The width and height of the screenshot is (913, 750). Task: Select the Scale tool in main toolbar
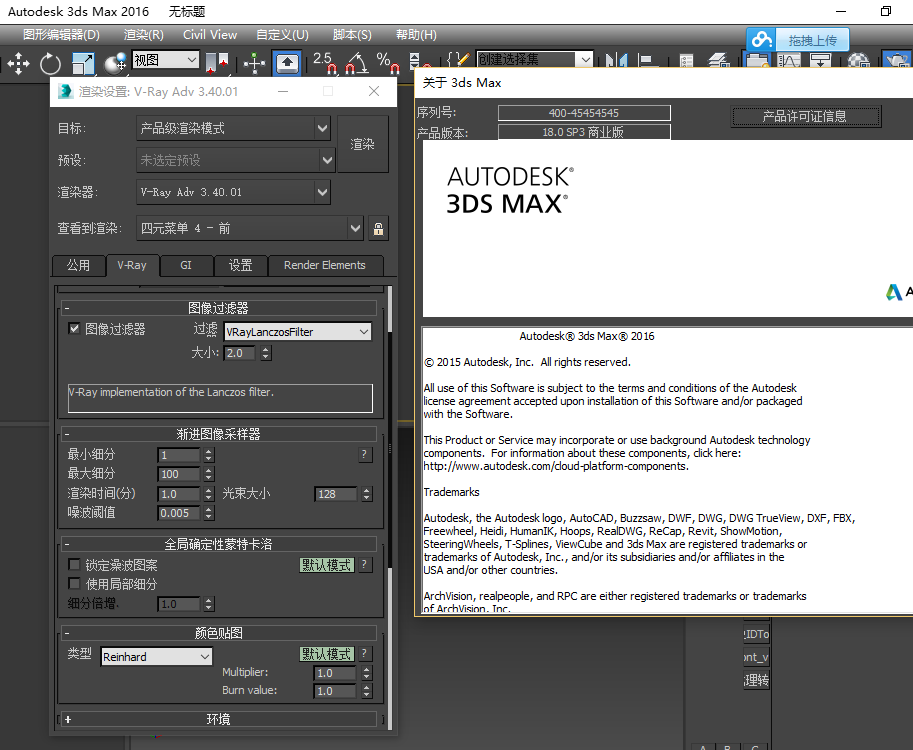[x=83, y=63]
